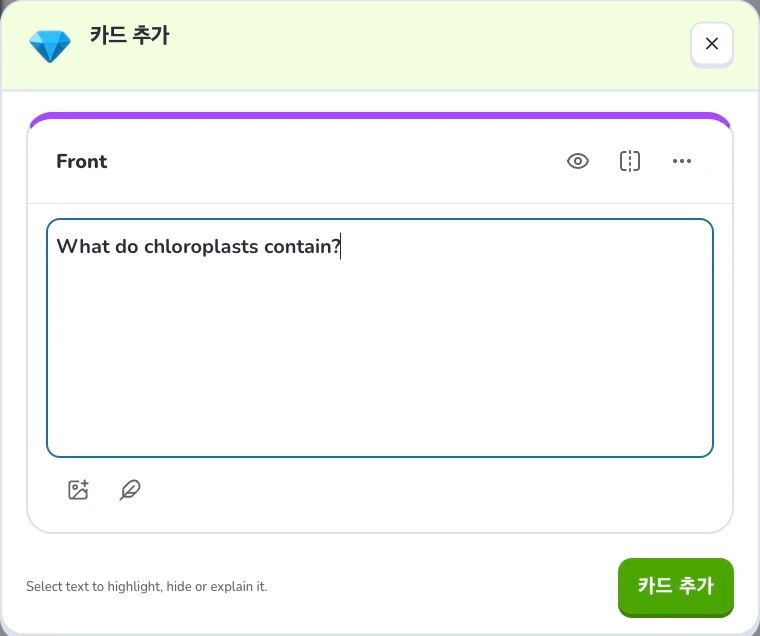This screenshot has width=760, height=636.
Task: Click inside the Front text field
Action: (x=380, y=338)
